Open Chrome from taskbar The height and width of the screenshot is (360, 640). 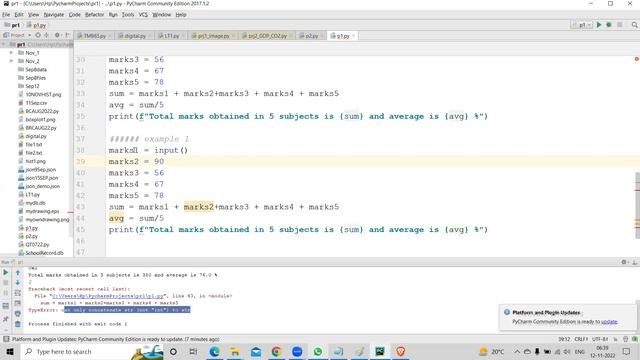(276, 351)
